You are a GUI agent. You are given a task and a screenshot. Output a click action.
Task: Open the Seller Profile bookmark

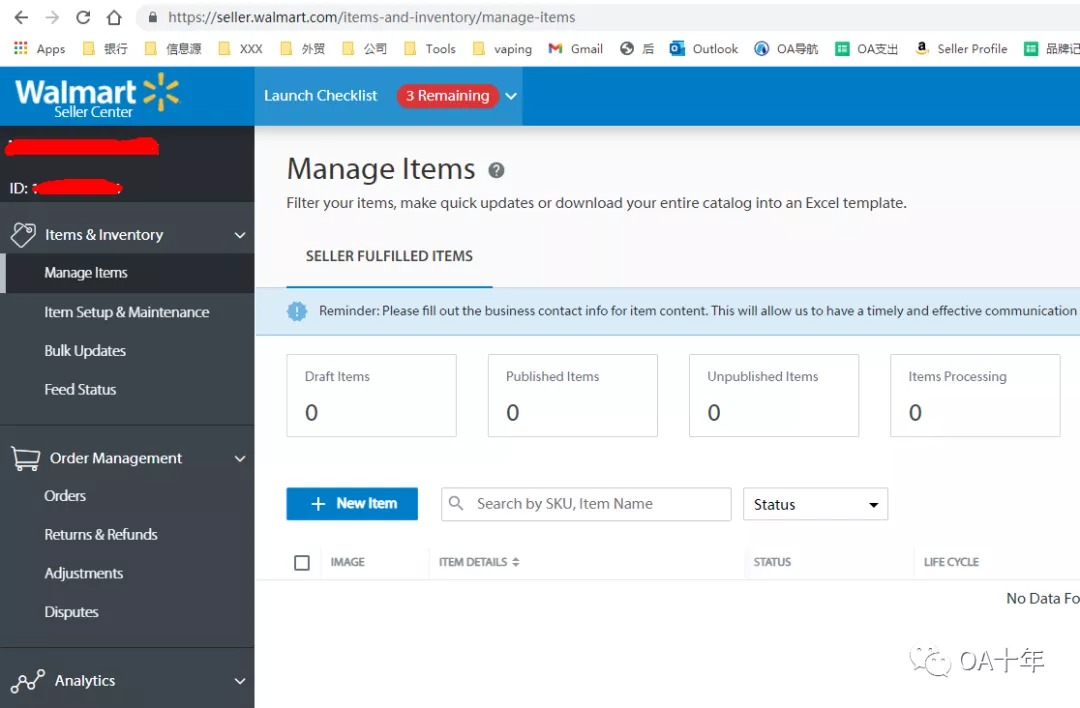[961, 48]
